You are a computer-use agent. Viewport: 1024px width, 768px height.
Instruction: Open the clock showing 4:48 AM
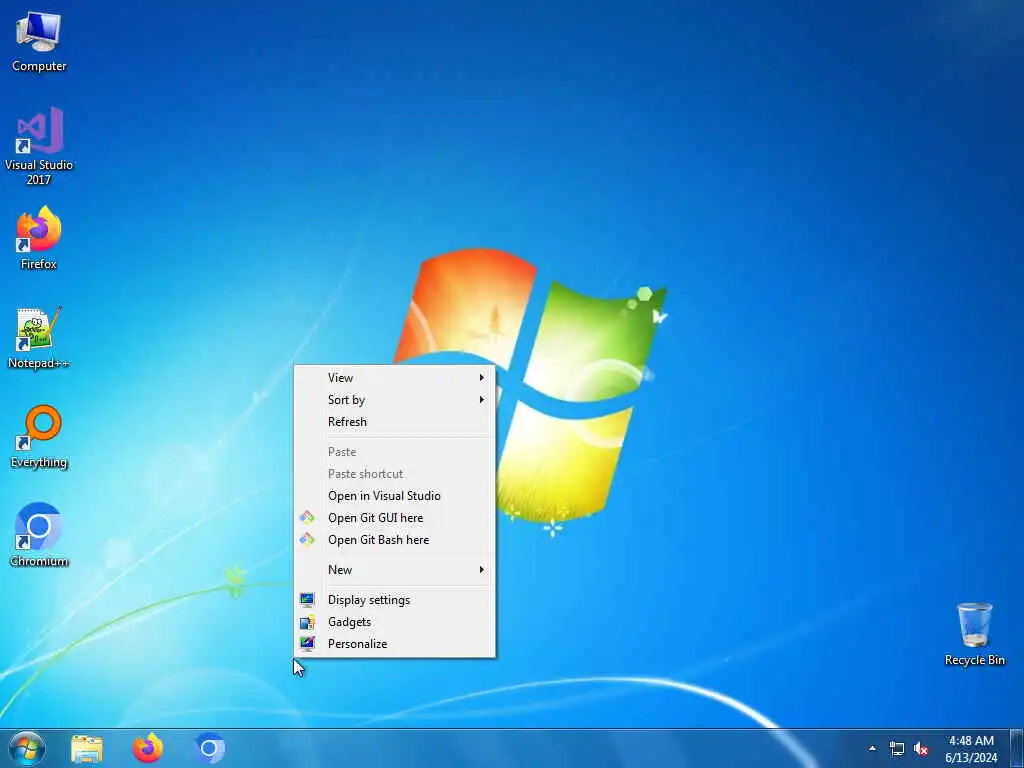(x=971, y=749)
